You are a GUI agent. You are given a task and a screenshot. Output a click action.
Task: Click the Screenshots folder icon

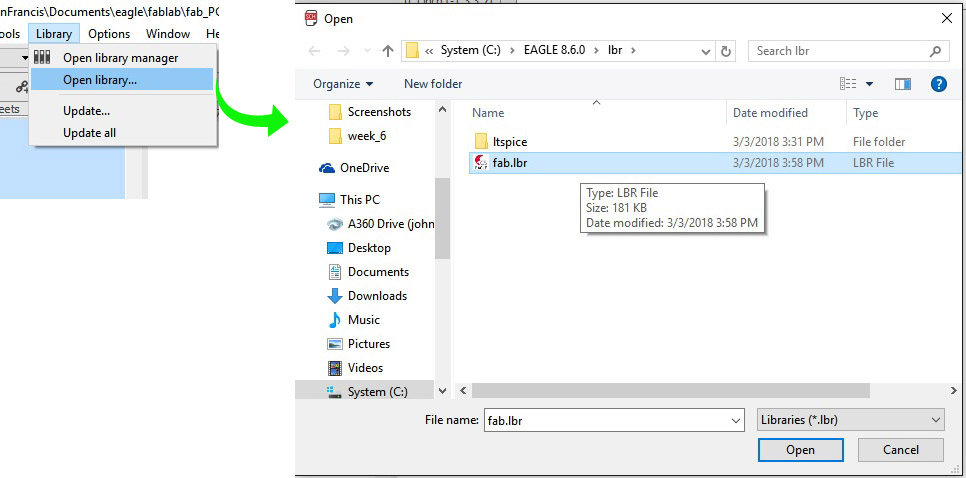point(335,111)
